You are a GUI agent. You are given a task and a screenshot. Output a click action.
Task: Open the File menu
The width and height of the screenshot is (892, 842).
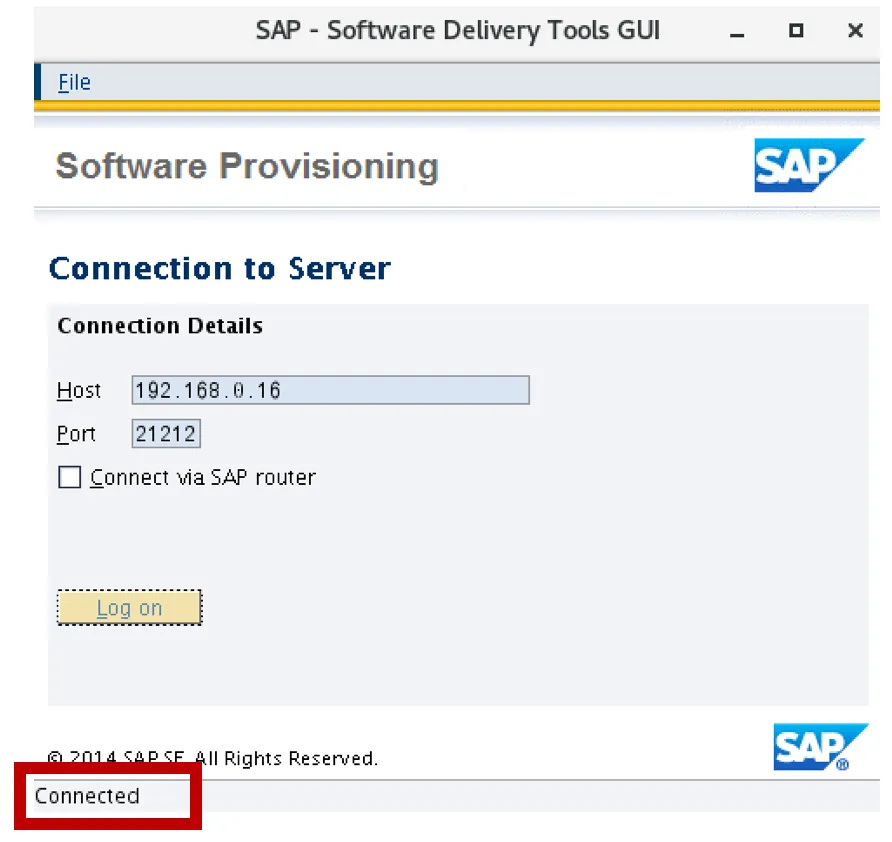coord(74,83)
